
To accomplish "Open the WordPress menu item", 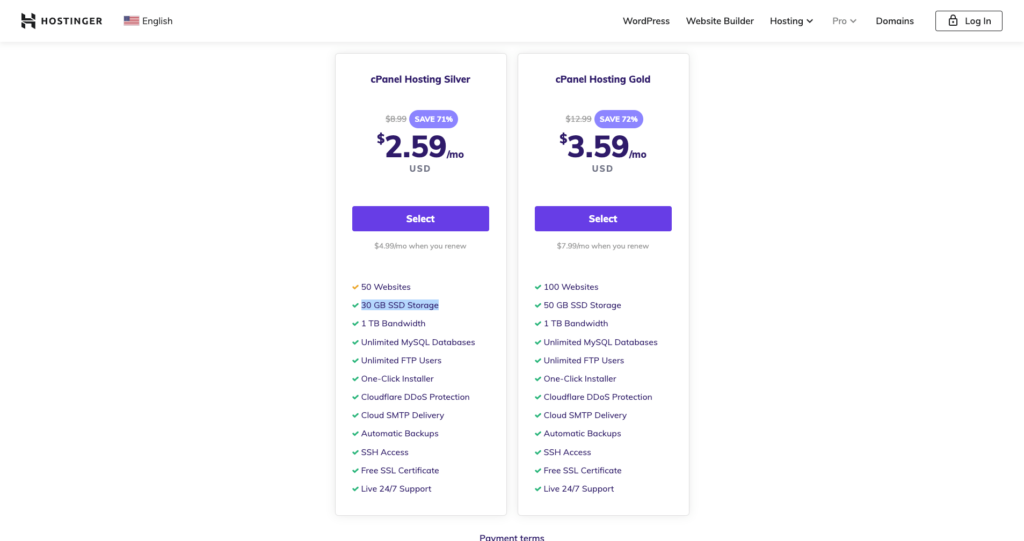I will (x=646, y=21).
